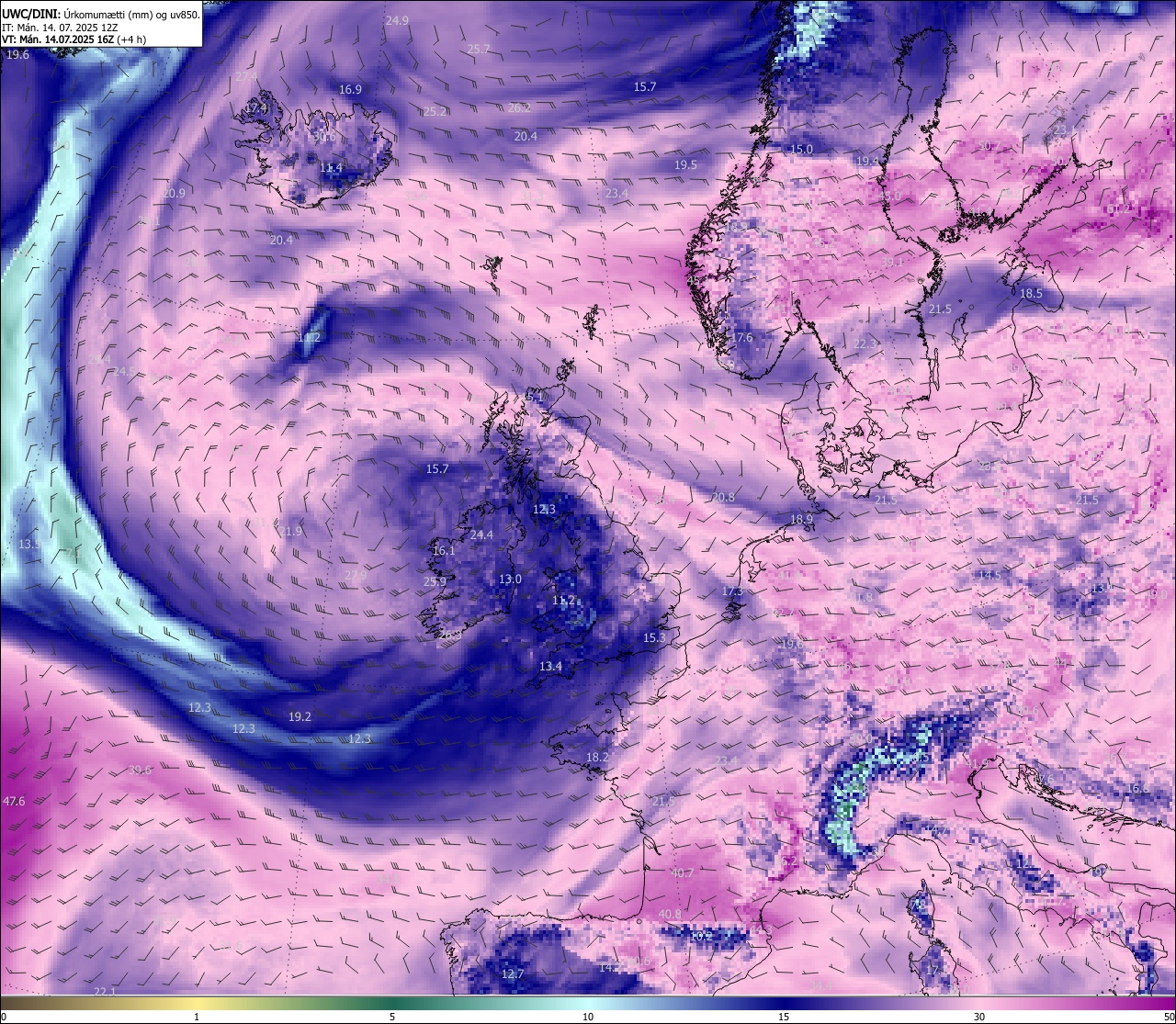1176x1024 pixels.
Task: Click the 39.6 value in the Atlantic
Action: pyautogui.click(x=140, y=771)
